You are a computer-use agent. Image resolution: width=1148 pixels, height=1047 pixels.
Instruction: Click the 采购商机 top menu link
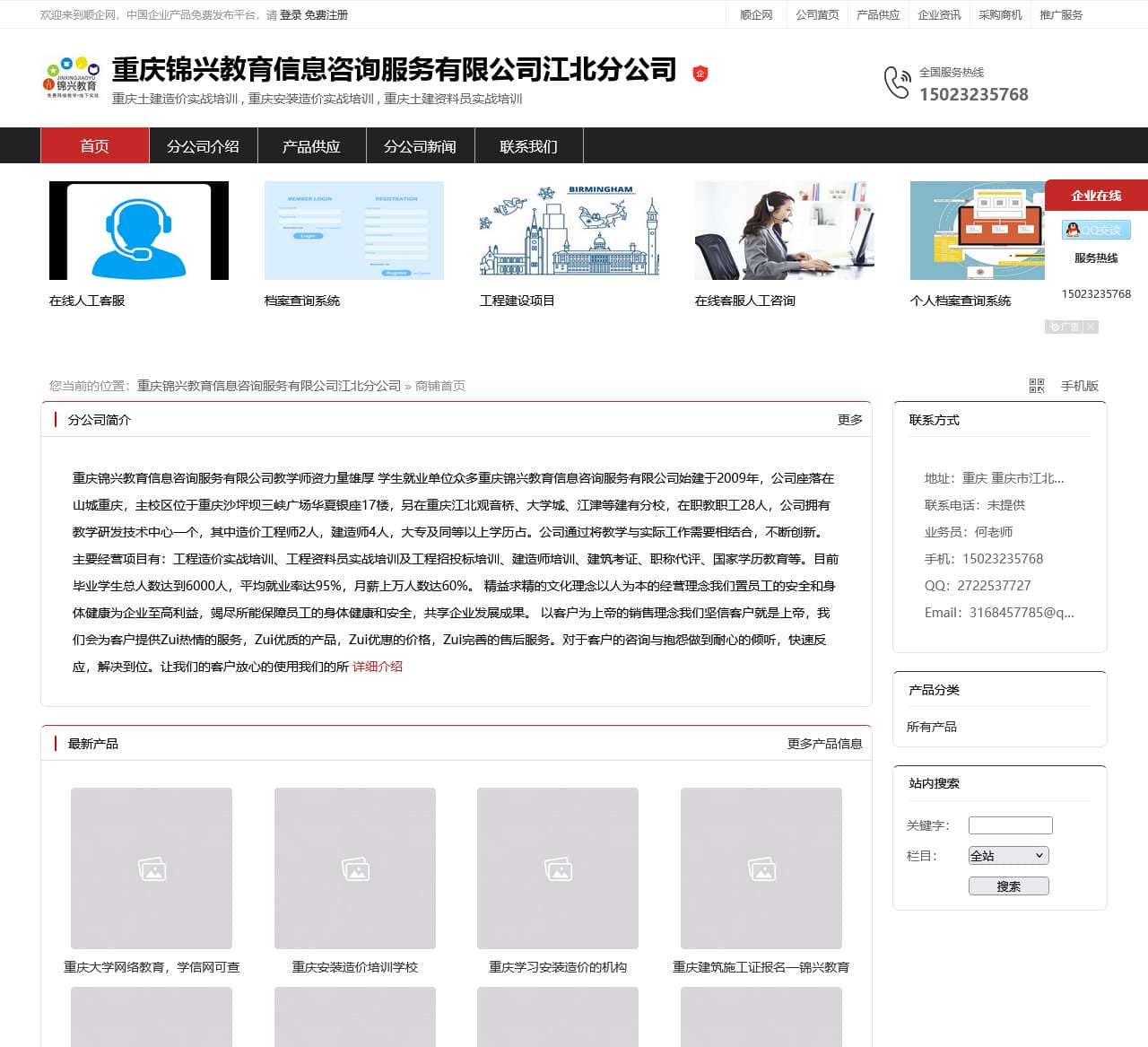pyautogui.click(x=1000, y=15)
